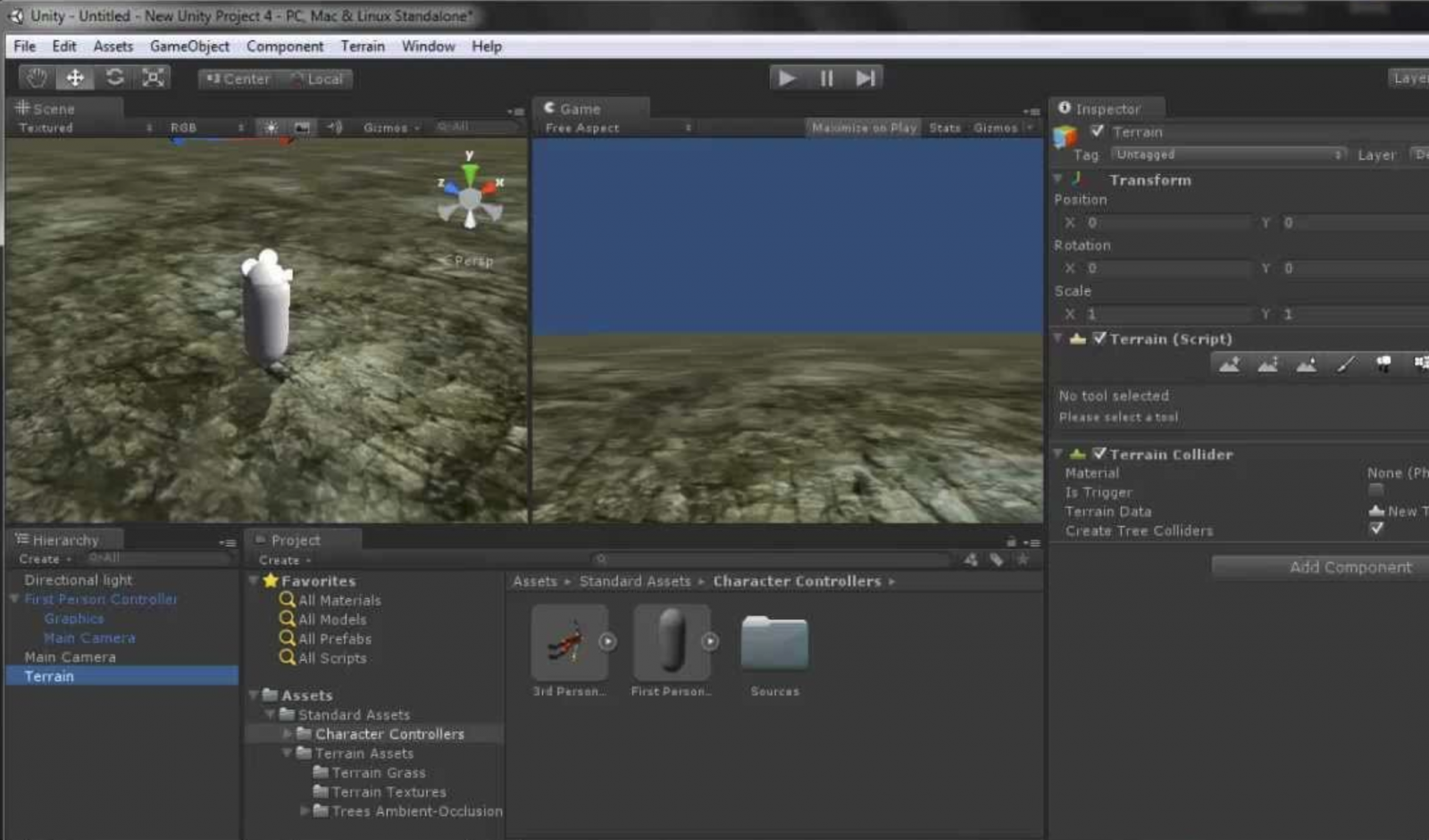Expand the Trees Ambient-Occlusion folder
1429x840 pixels.
tap(304, 811)
